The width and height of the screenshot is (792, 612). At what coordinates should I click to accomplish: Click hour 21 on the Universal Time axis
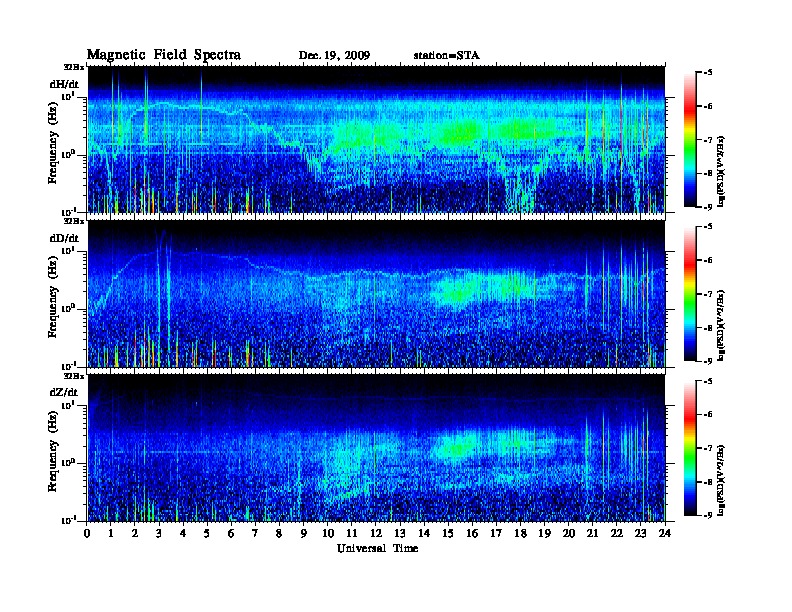point(592,533)
